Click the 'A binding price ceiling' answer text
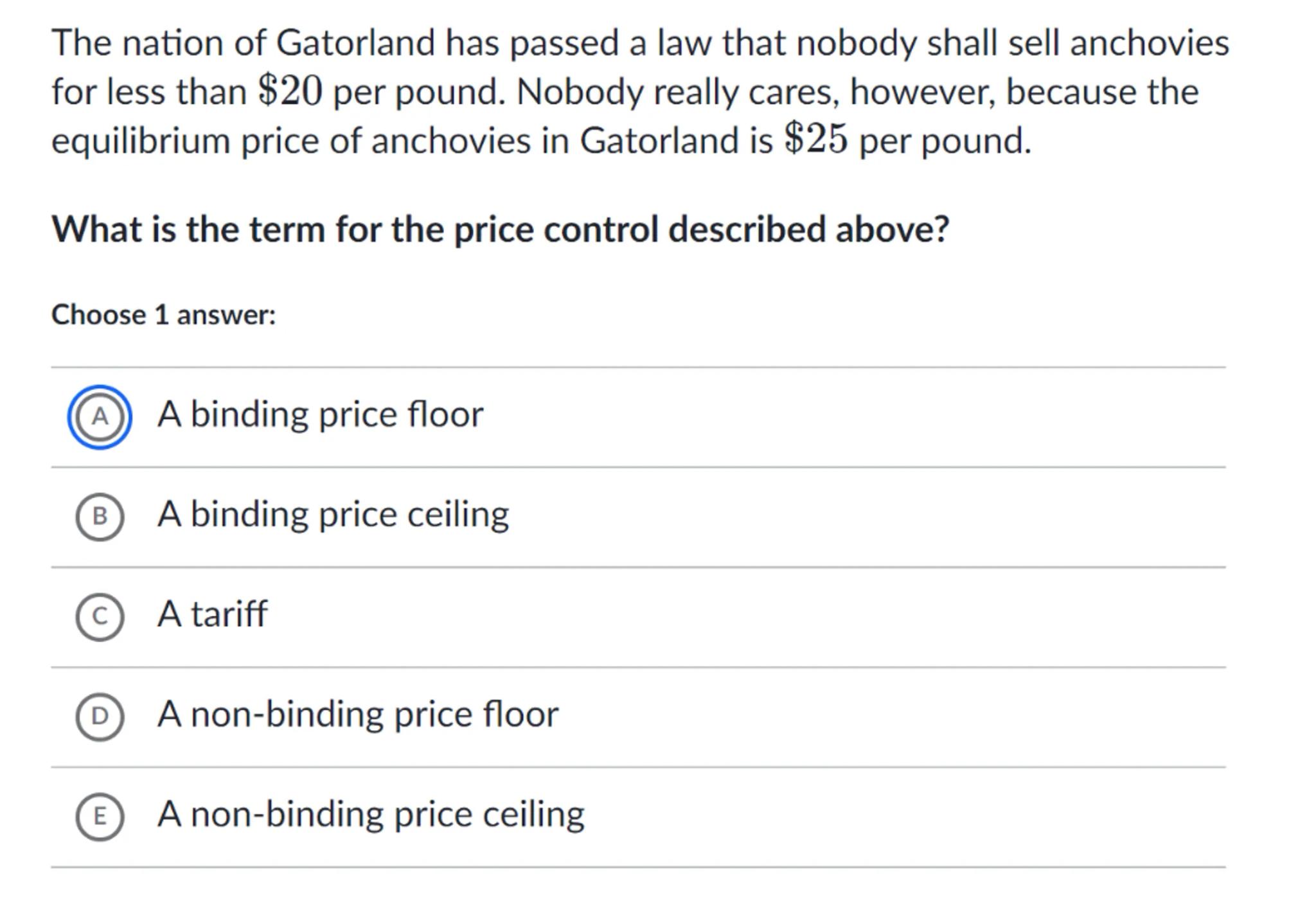The width and height of the screenshot is (1316, 917). pyautogui.click(x=333, y=515)
